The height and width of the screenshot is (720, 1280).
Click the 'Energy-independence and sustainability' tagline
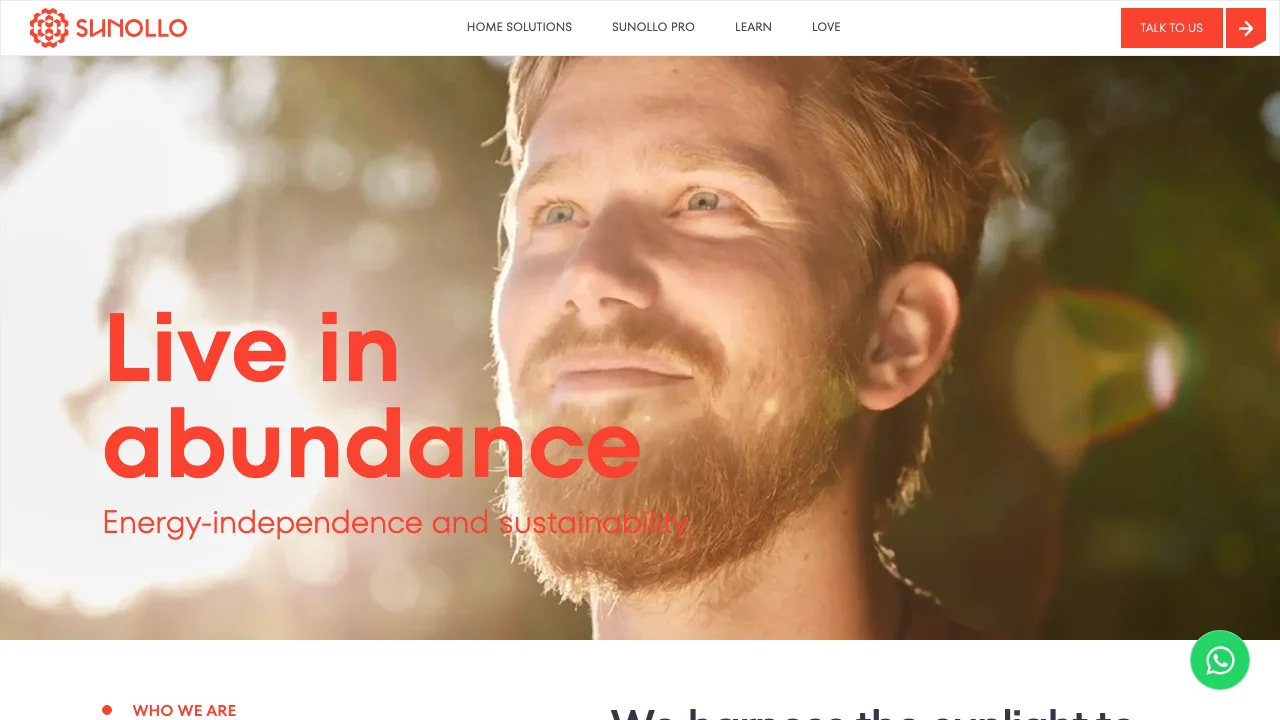396,522
